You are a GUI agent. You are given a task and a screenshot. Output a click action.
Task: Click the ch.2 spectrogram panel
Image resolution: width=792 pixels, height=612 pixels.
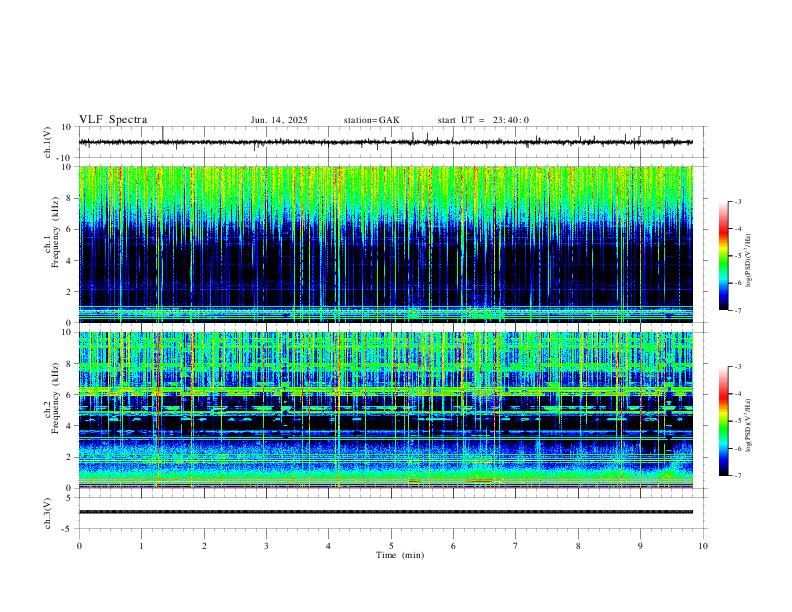[386, 410]
